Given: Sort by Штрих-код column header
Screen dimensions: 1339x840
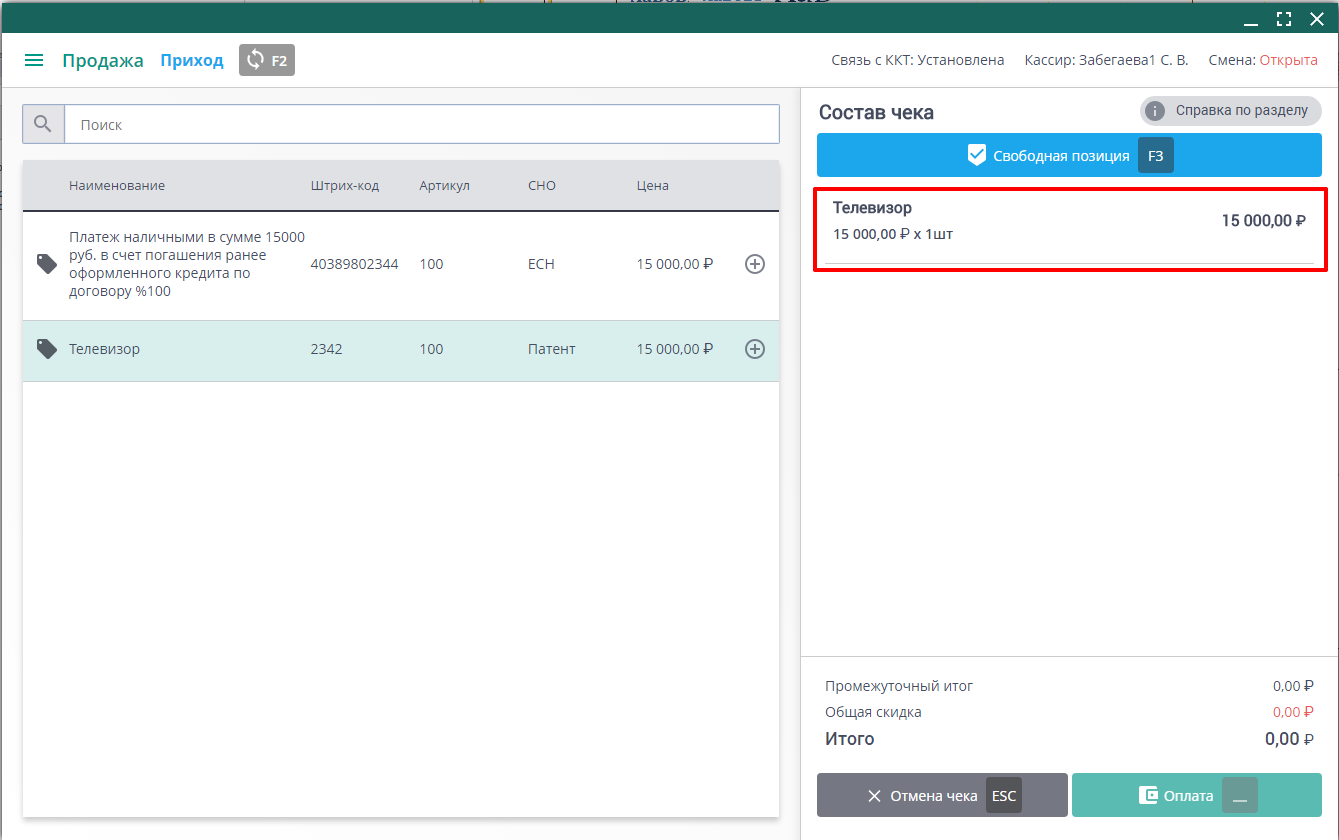Looking at the screenshot, I should (345, 186).
